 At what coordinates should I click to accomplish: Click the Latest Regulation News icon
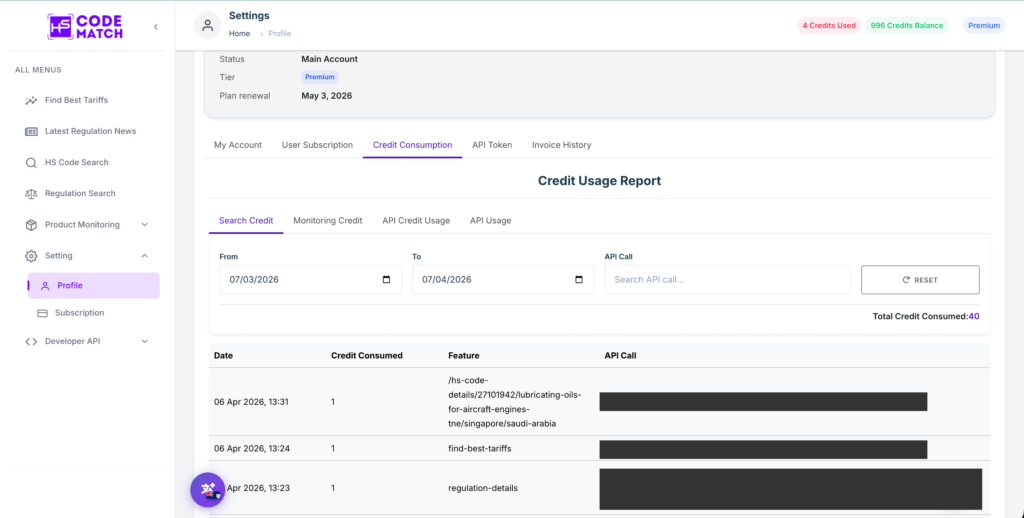tap(31, 131)
